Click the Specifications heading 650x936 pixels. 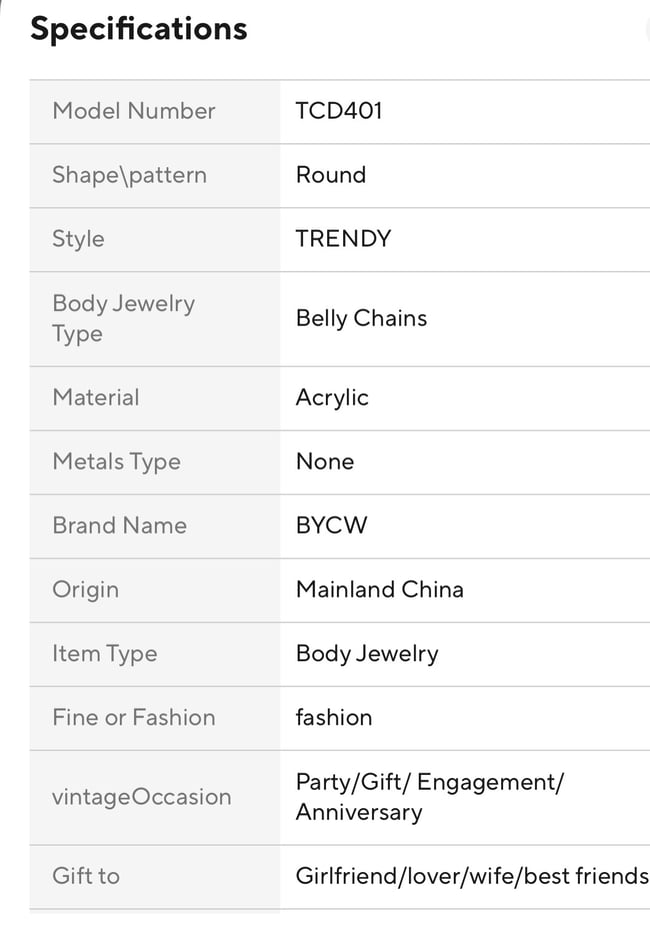pyautogui.click(x=138, y=29)
